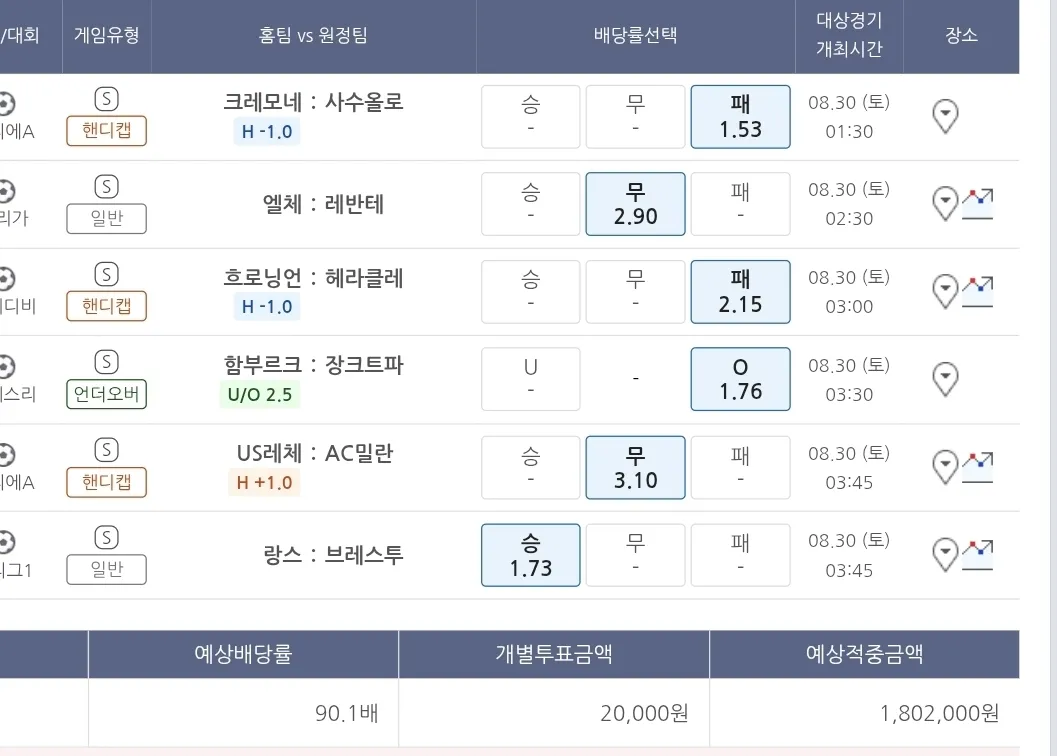This screenshot has width=1057, height=756.
Task: Toggle Over 1.76 for 함부르크 vs 장크트파
Action: point(740,379)
